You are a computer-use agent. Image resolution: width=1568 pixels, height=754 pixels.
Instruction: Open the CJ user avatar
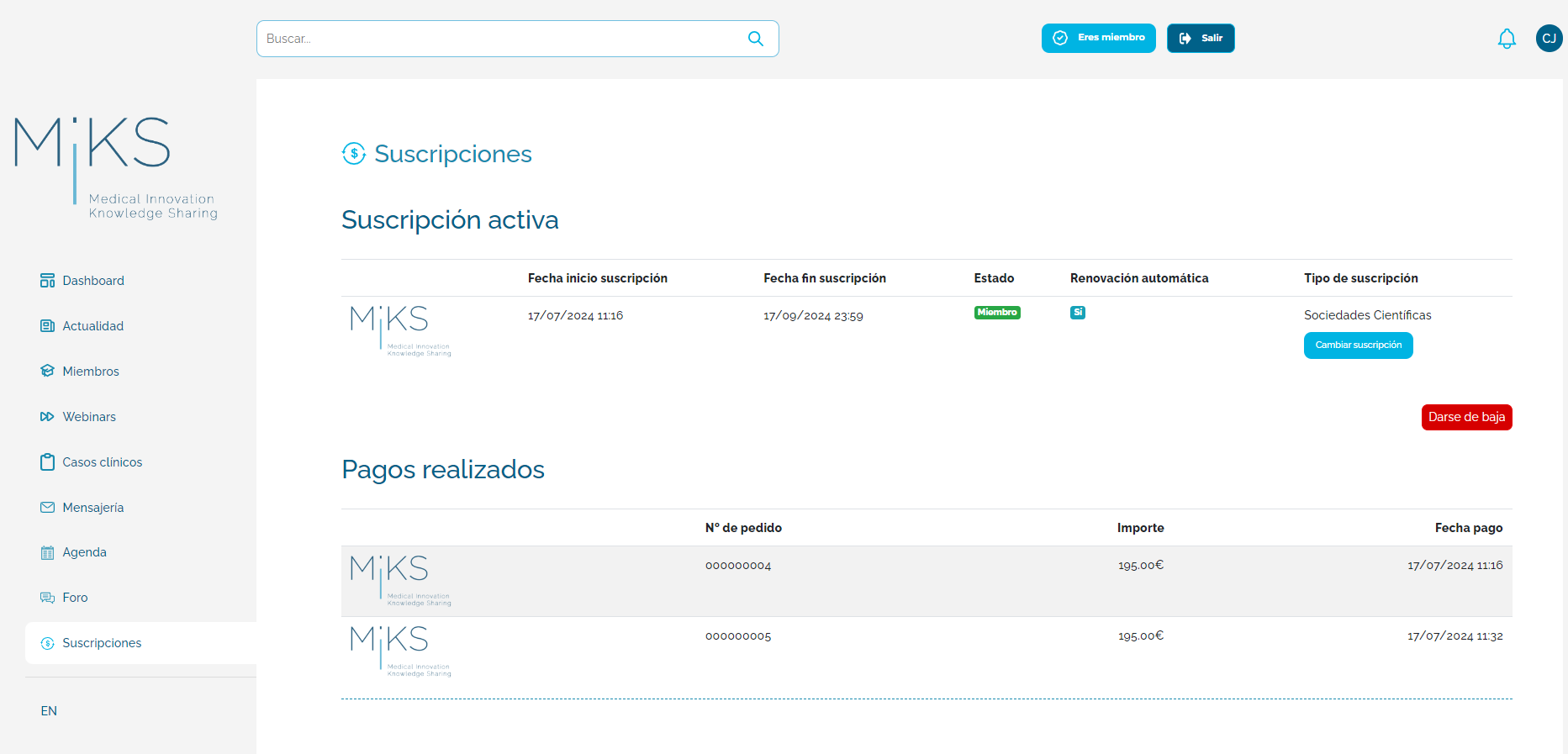(1549, 39)
